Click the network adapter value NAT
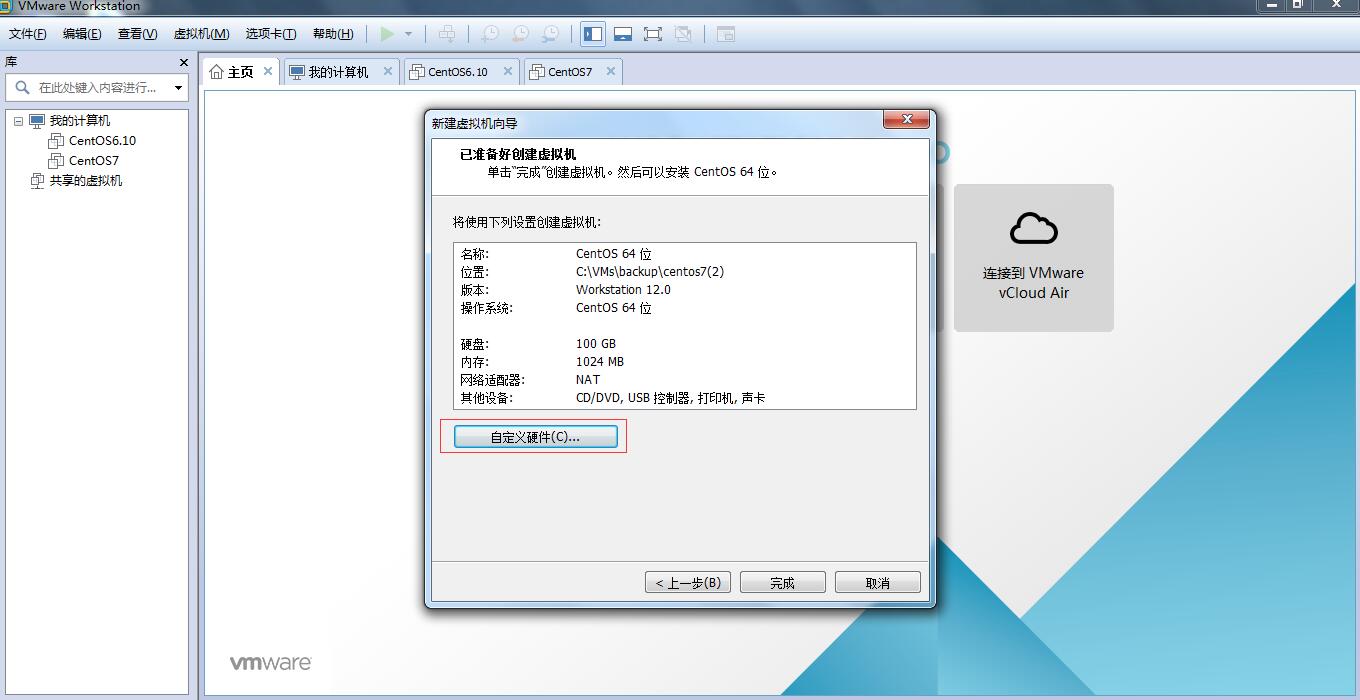1360x700 pixels. (x=588, y=380)
